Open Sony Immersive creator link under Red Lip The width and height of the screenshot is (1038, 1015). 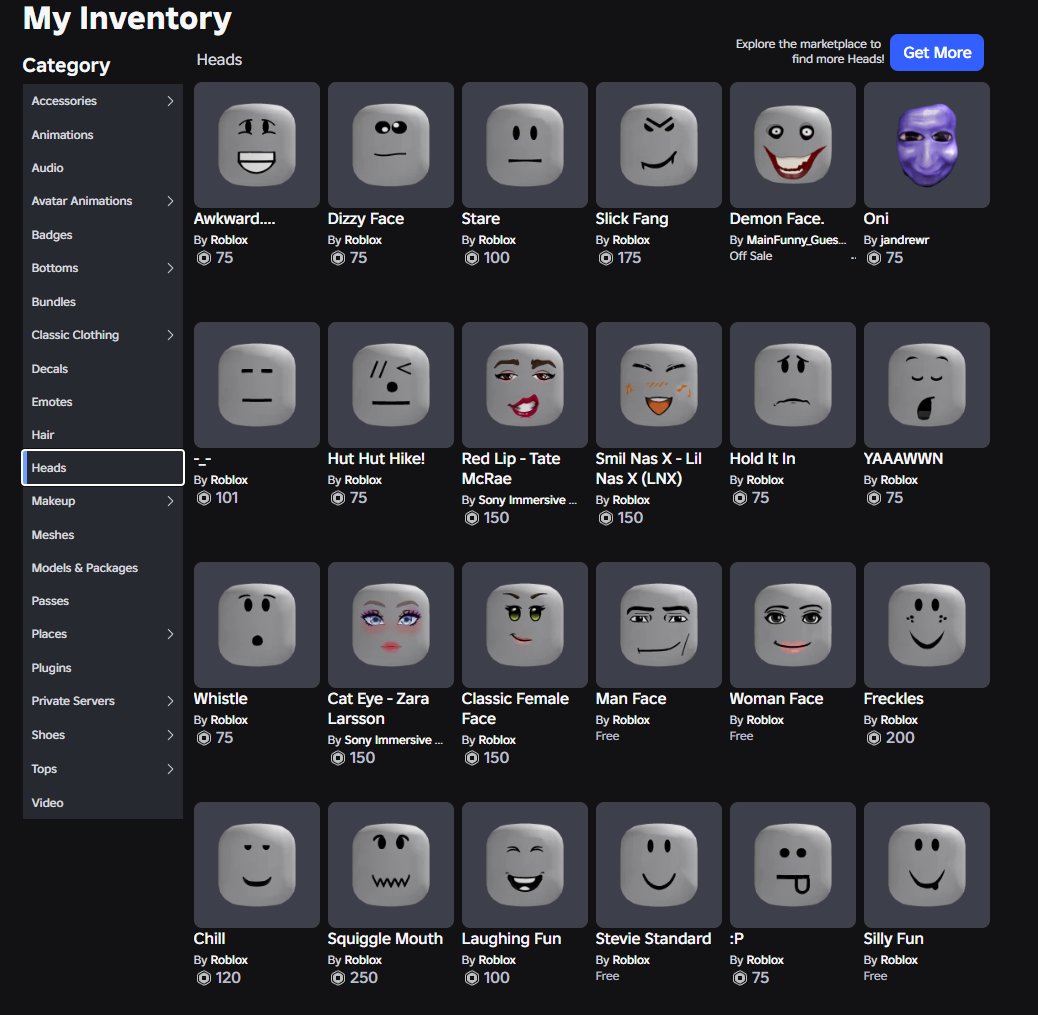527,500
